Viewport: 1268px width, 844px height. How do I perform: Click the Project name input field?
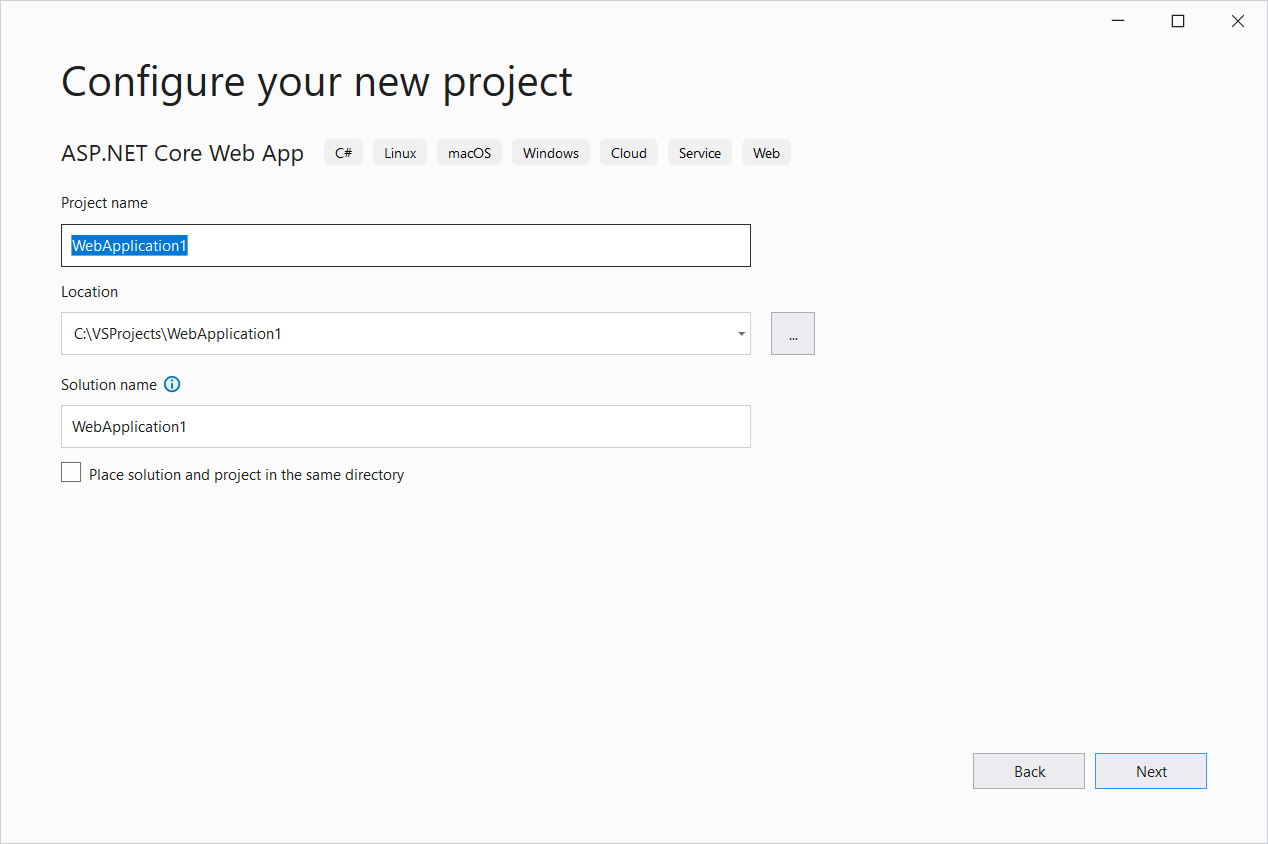(x=406, y=246)
